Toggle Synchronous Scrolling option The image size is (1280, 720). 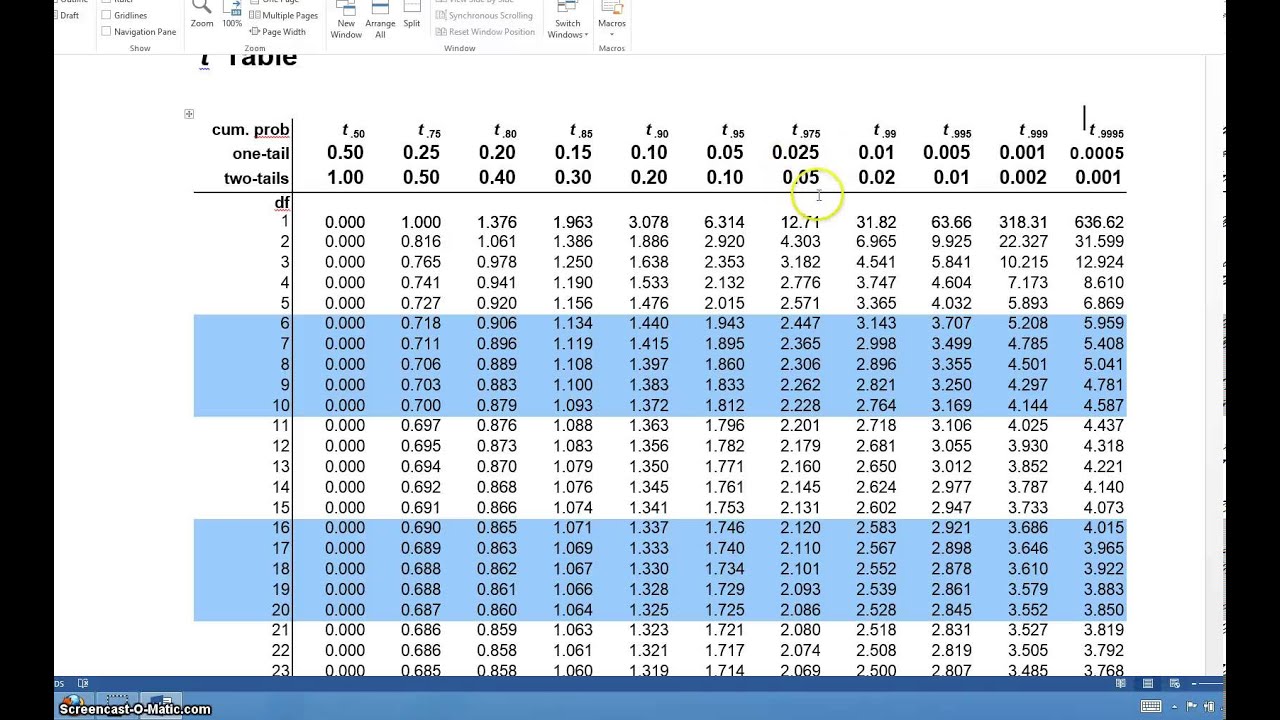(x=483, y=16)
